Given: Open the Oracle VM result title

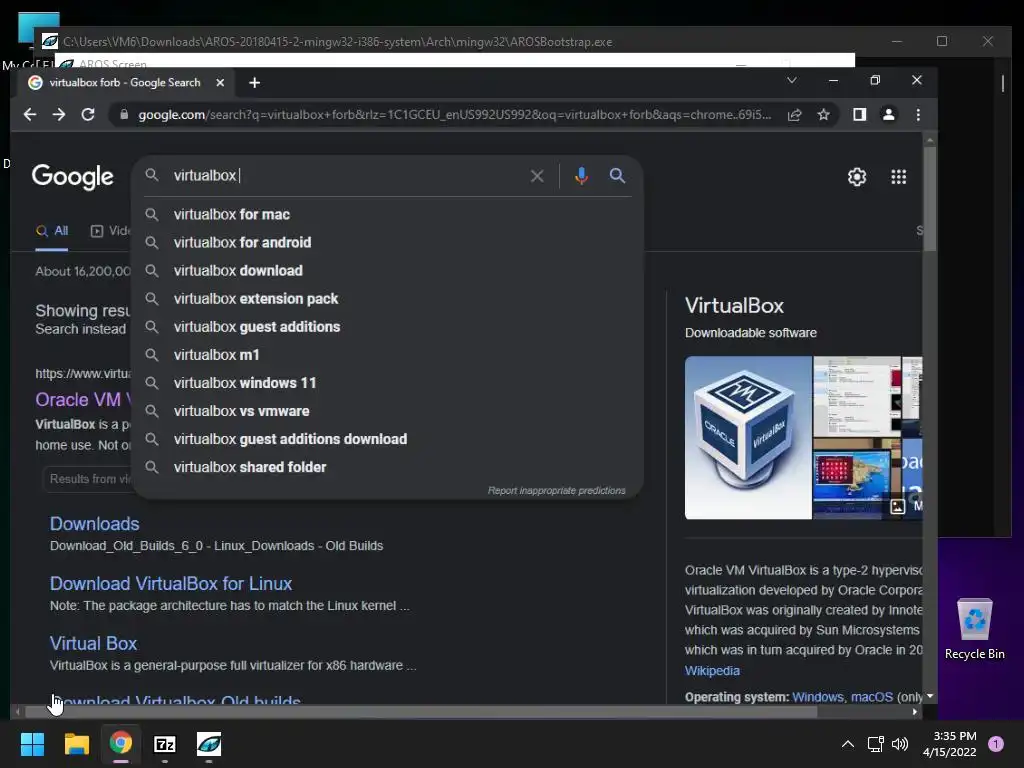Looking at the screenshot, I should click(x=84, y=400).
